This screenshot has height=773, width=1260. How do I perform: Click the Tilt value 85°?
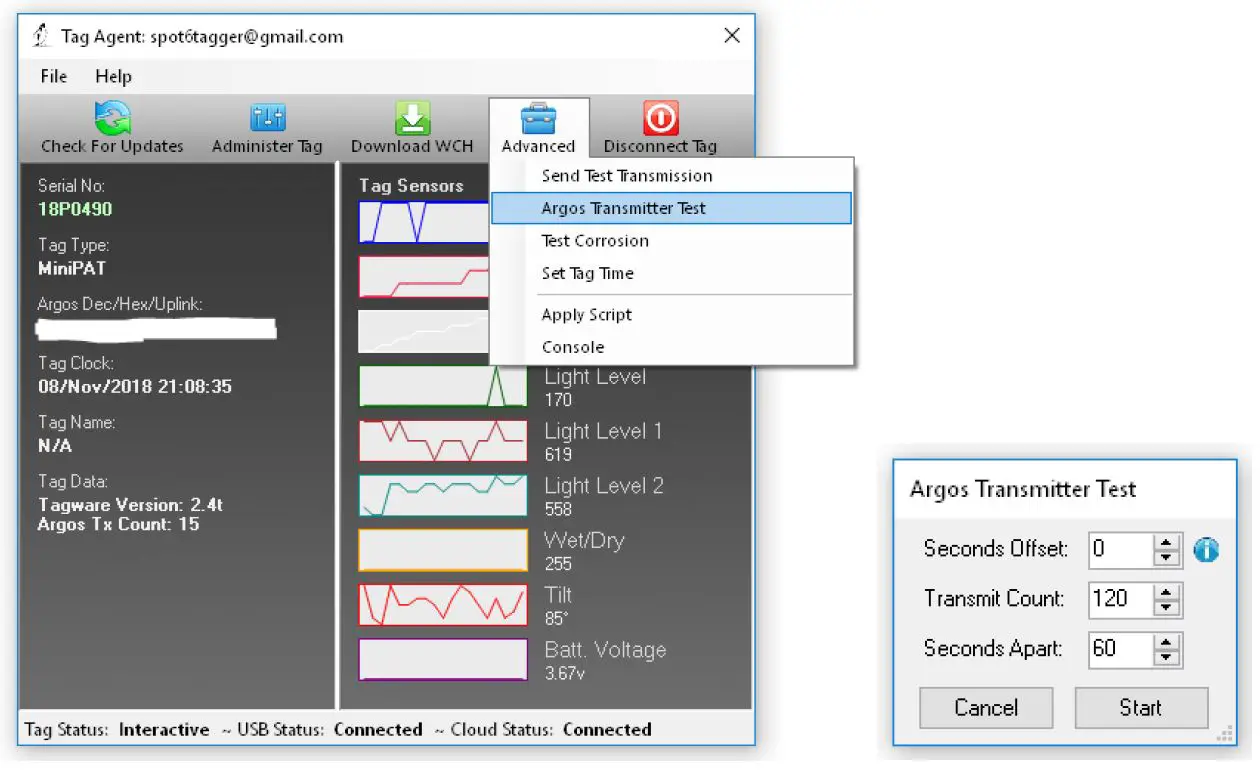[x=556, y=619]
